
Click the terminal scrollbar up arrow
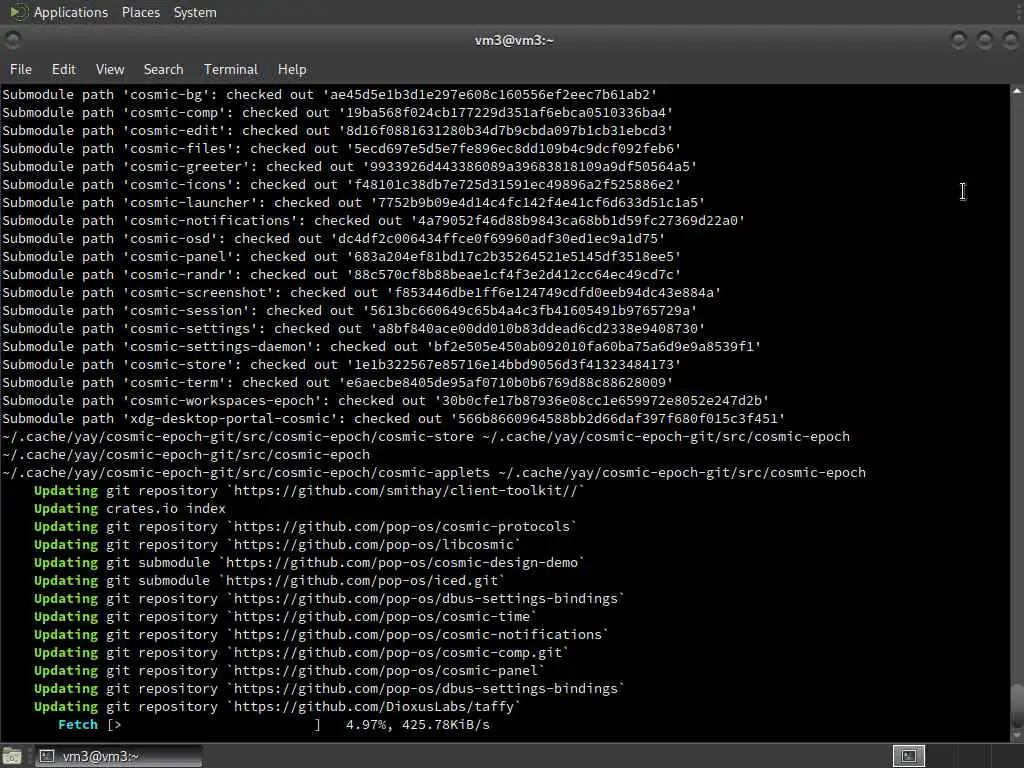click(1017, 91)
